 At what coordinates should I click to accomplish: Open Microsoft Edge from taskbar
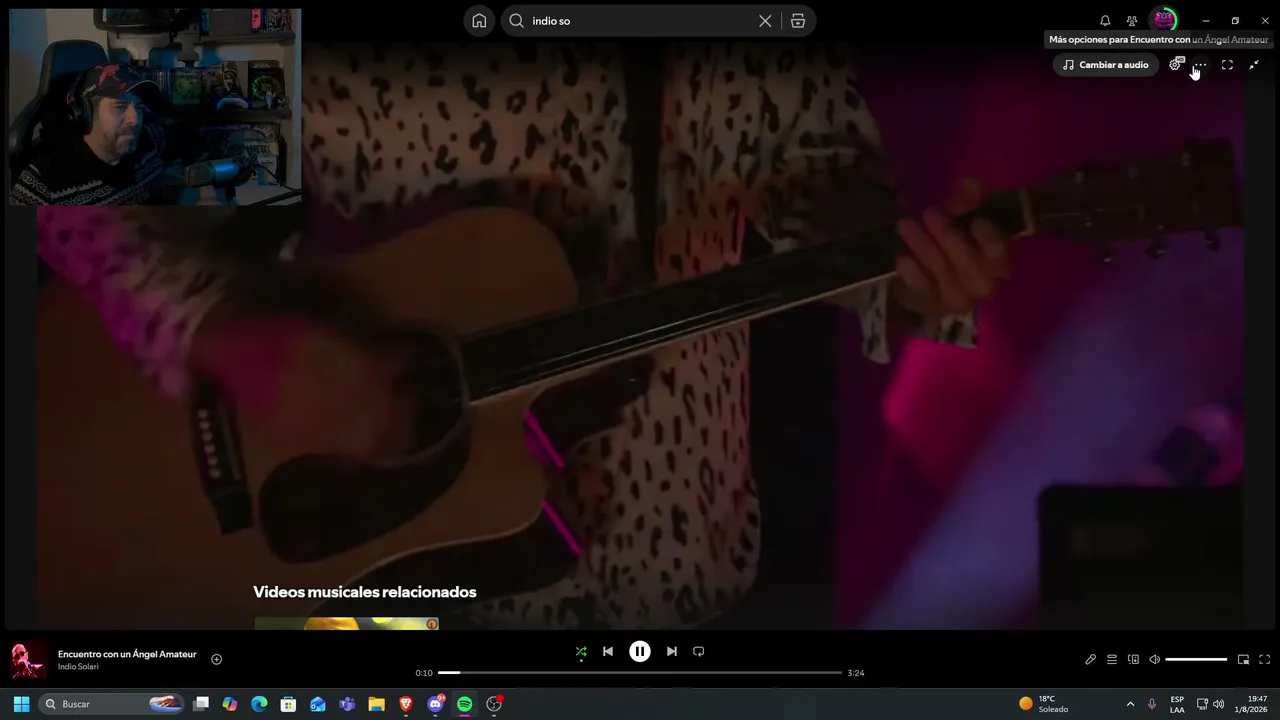tap(259, 704)
